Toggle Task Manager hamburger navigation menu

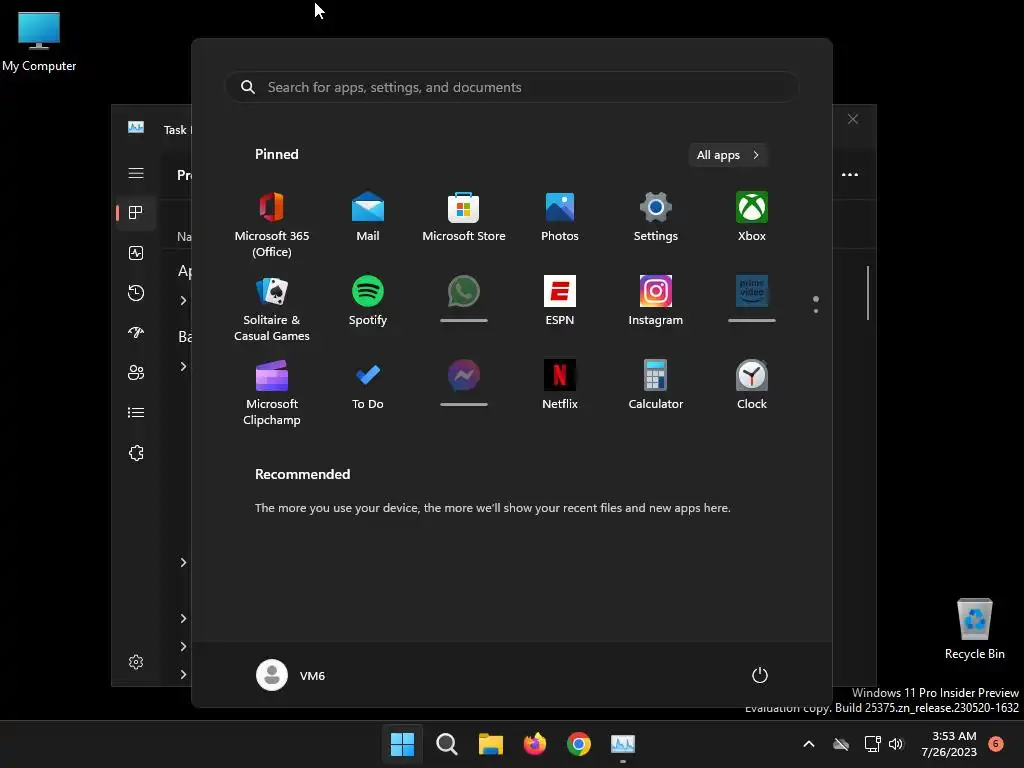(x=136, y=173)
